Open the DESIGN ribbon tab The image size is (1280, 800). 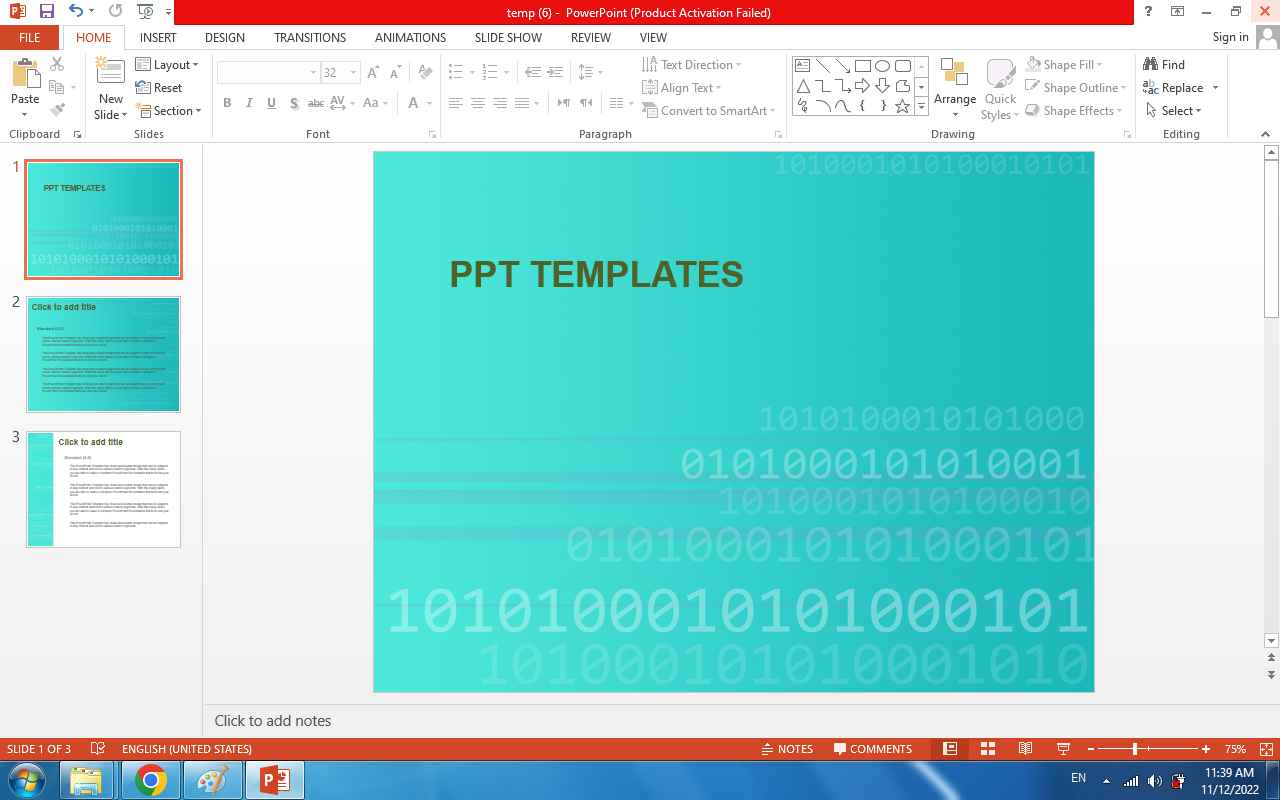[x=224, y=38]
